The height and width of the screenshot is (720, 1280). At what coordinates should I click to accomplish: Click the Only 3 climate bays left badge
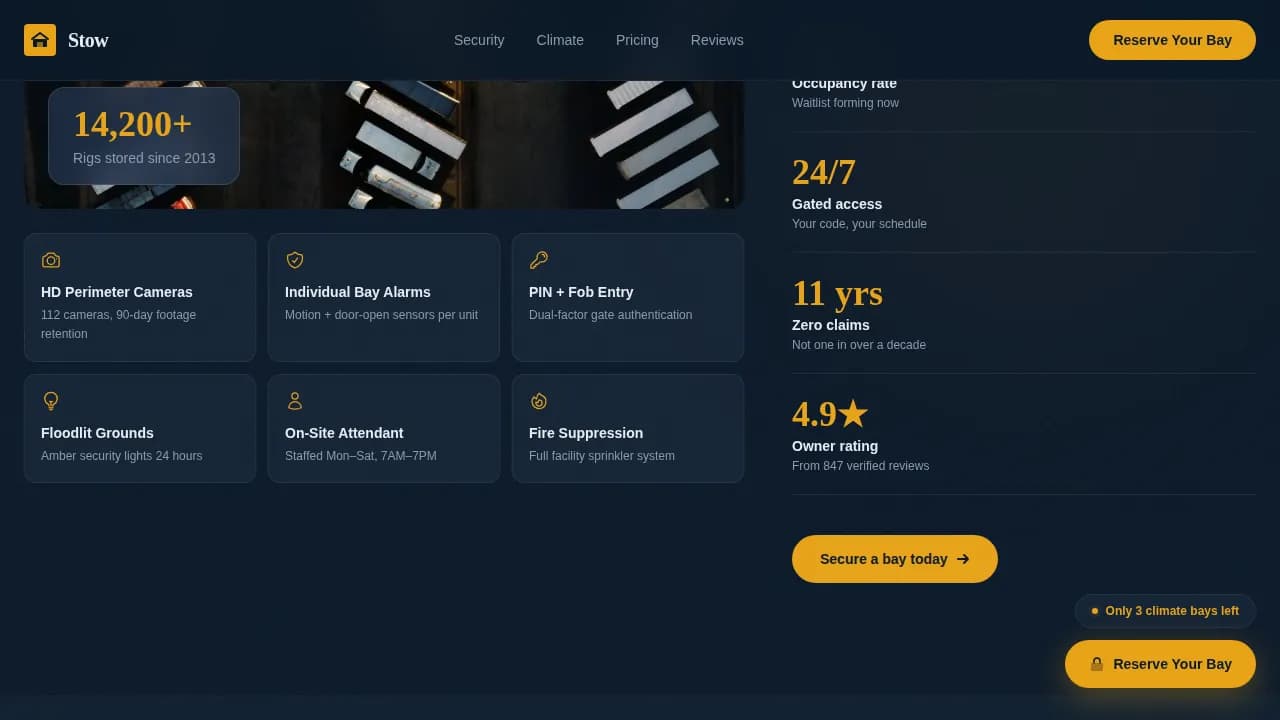coord(1165,611)
